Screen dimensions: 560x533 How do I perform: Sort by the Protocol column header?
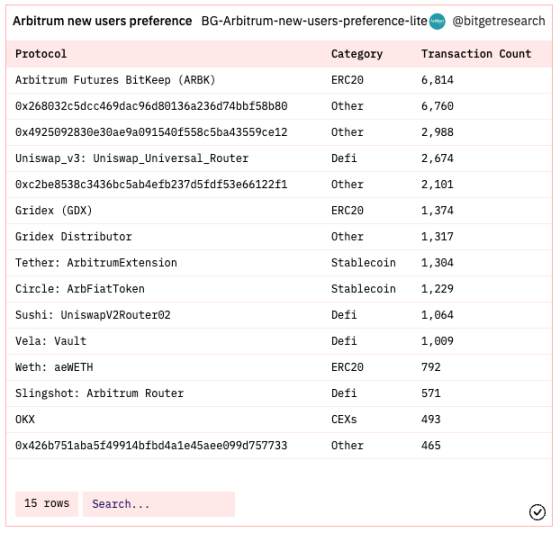coord(41,54)
